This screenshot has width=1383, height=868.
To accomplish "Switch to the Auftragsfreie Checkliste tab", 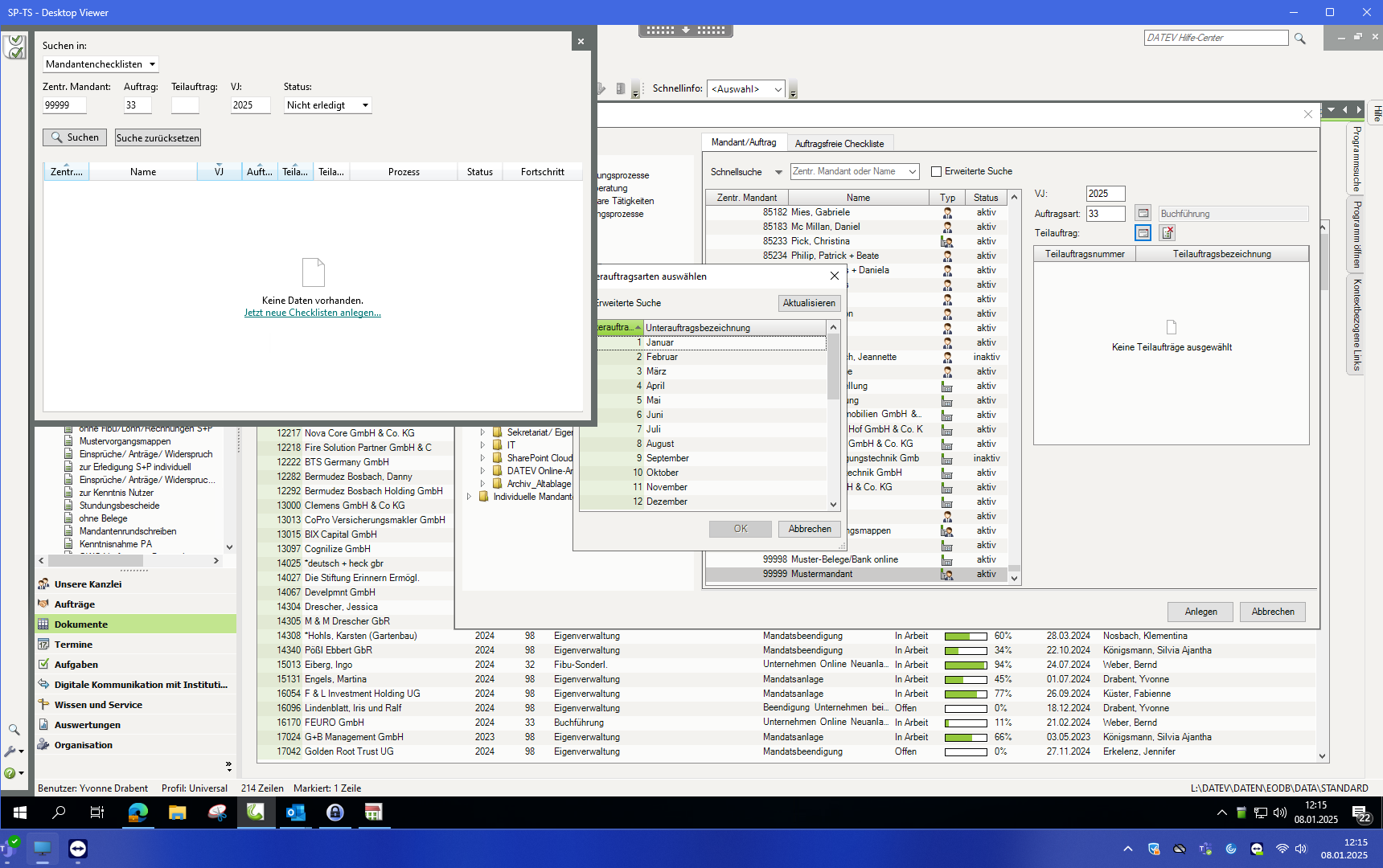I will (x=839, y=144).
